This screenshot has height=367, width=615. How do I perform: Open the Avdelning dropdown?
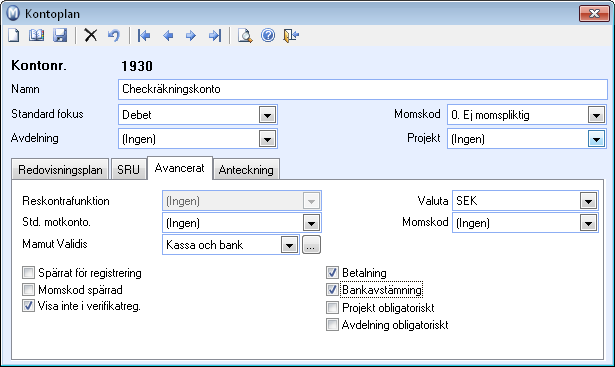pos(267,139)
